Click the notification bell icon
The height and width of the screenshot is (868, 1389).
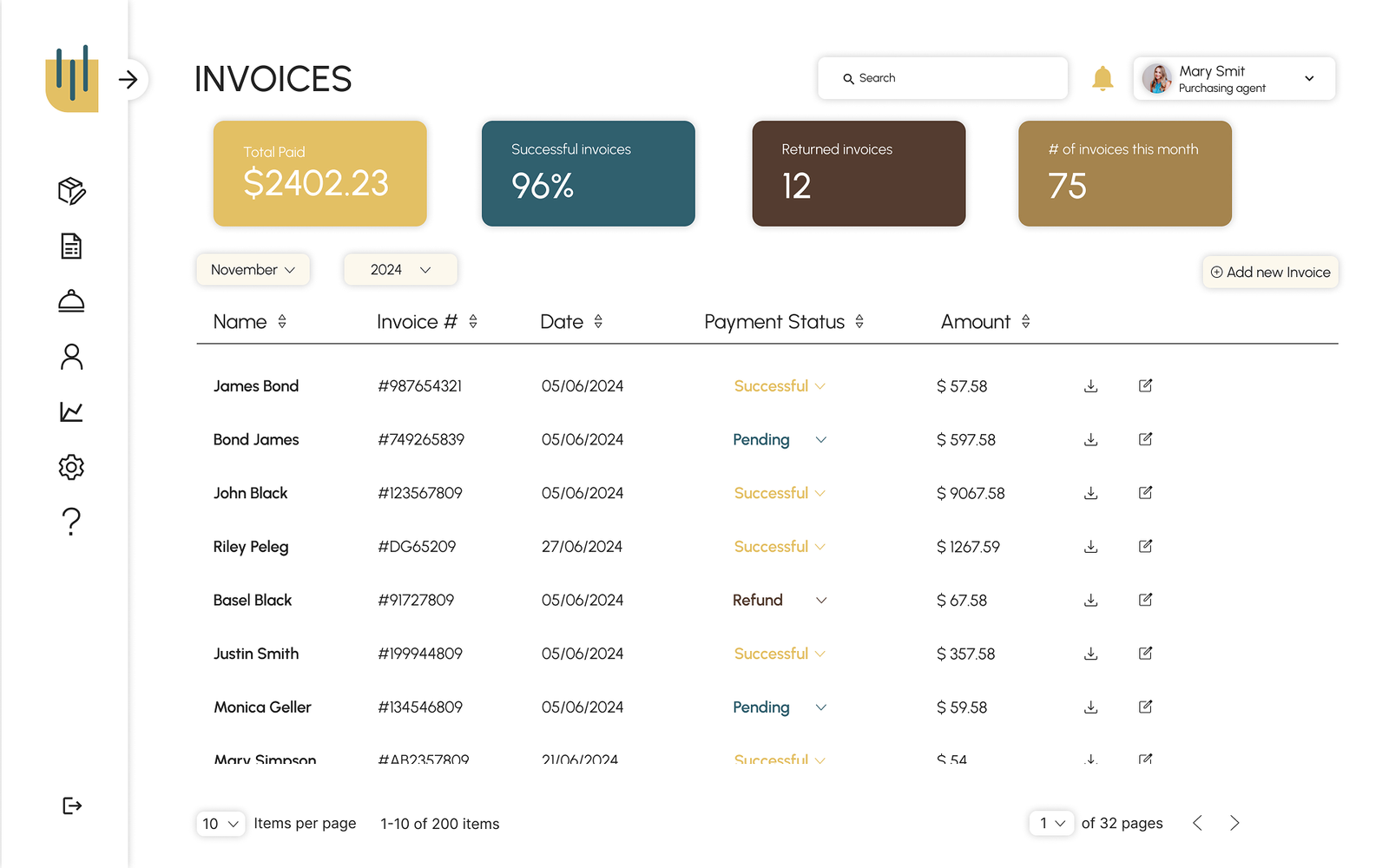point(1102,79)
